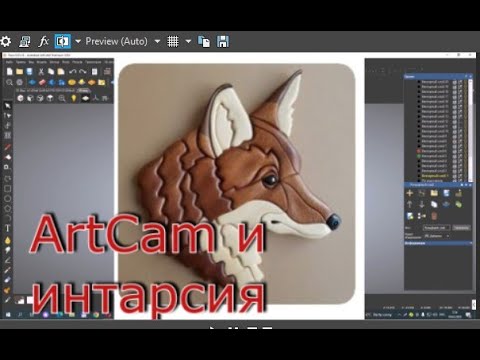Add new layer with the plus icon
The width and height of the screenshot is (480, 360).
[410, 193]
